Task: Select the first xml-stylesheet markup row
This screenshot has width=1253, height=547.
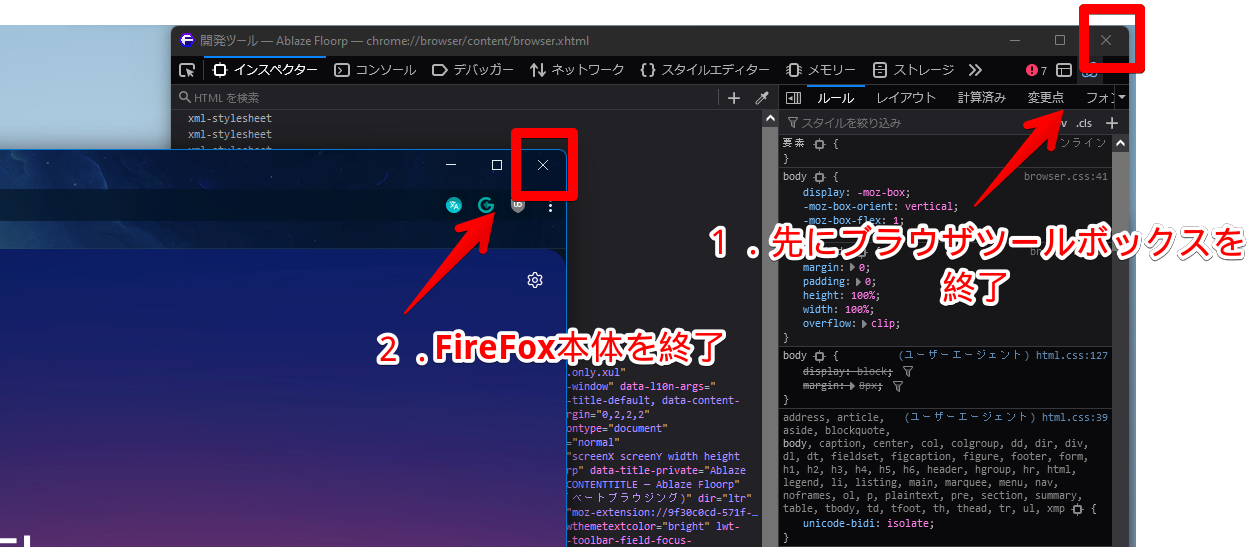Action: click(229, 119)
